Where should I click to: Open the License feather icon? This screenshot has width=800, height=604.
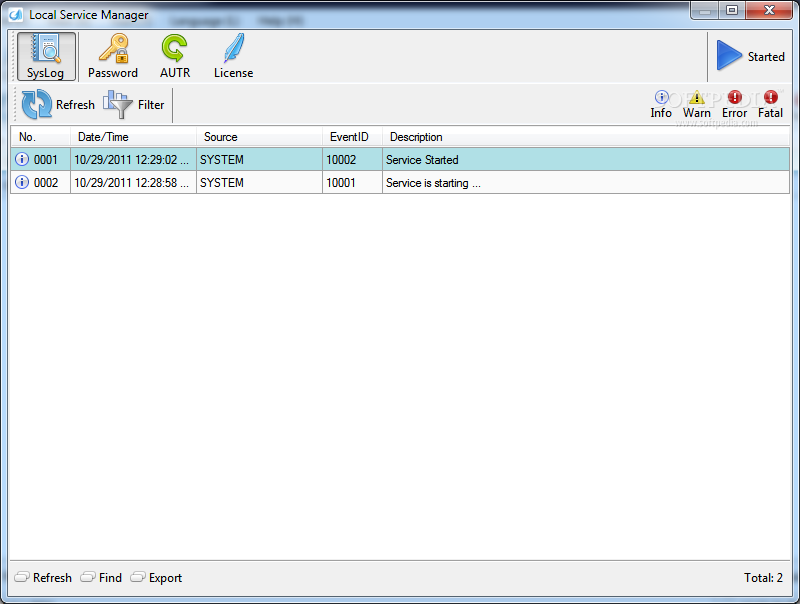pyautogui.click(x=234, y=49)
